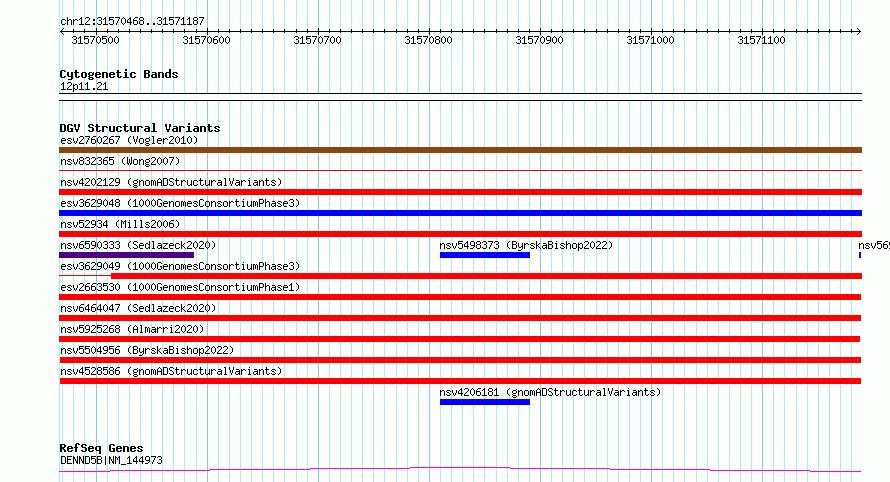The width and height of the screenshot is (890, 482).
Task: Select the brown esv2760267 variant bar
Action: click(460, 150)
